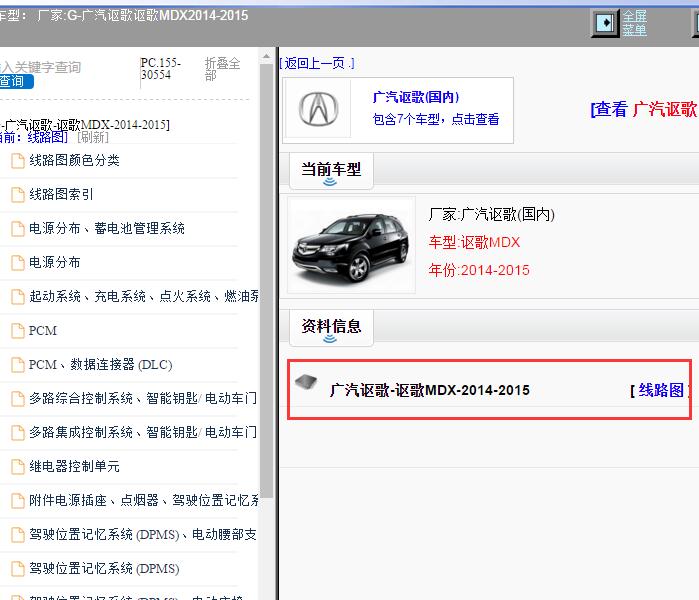Open the 全屏菜单 fullscreen menu icon
This screenshot has height=600, width=699.
coord(605,23)
